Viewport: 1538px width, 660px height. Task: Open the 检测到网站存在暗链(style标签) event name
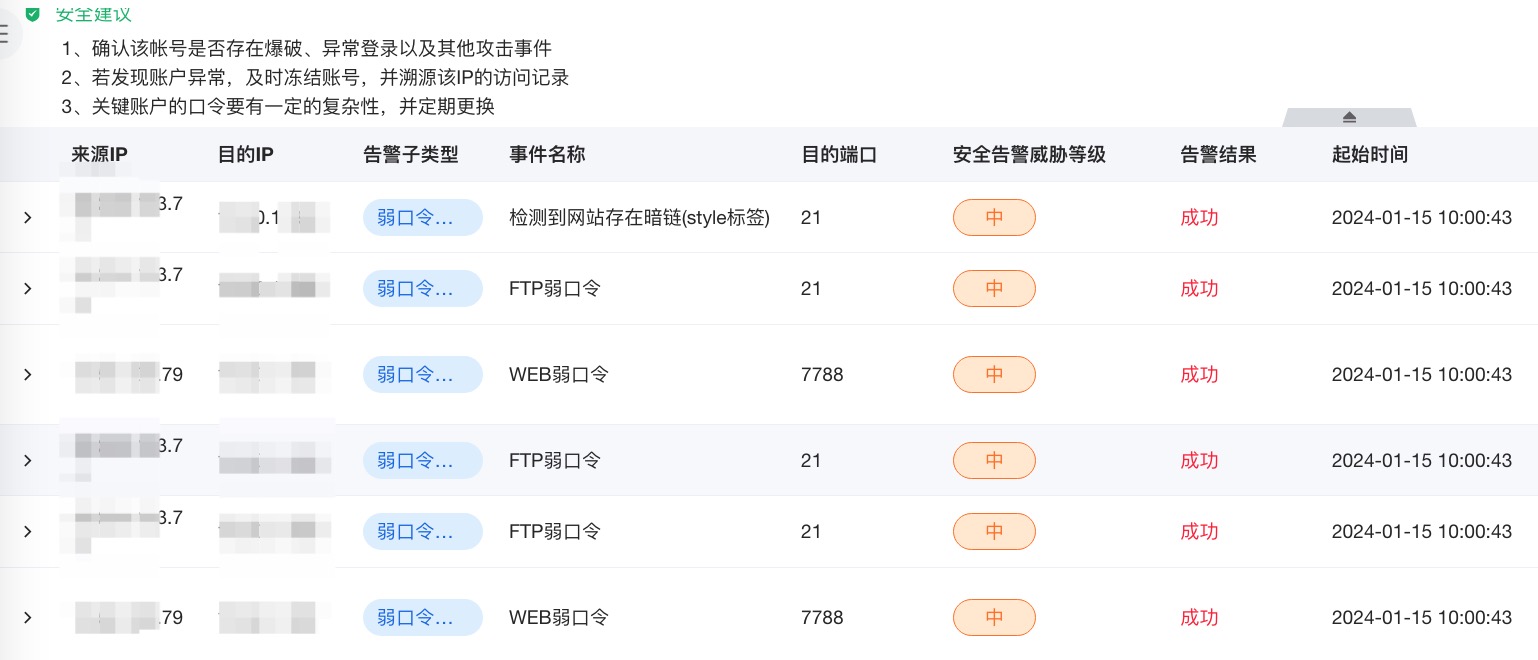[x=639, y=218]
